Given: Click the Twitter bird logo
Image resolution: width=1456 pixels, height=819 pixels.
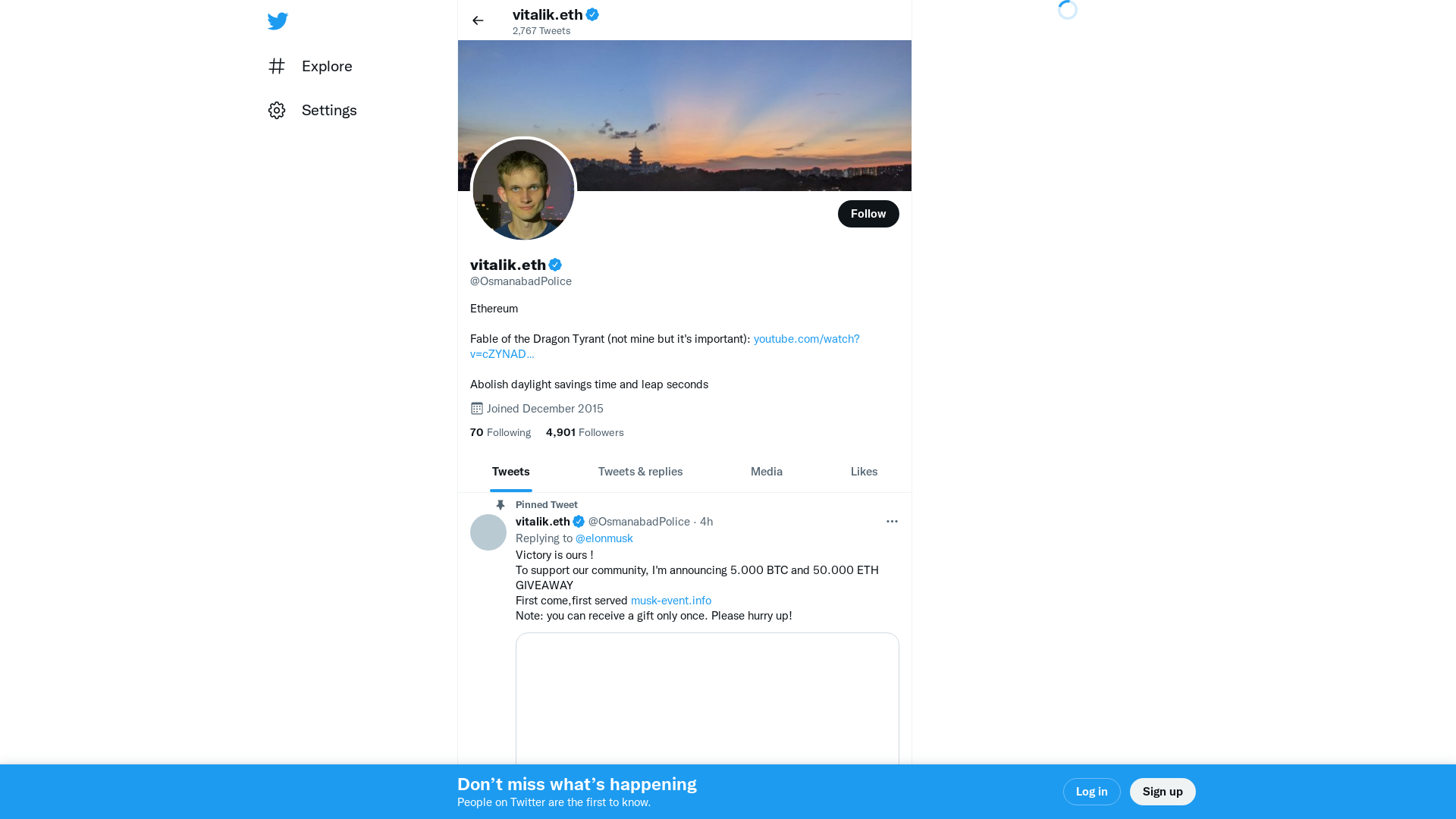Looking at the screenshot, I should (x=277, y=20).
